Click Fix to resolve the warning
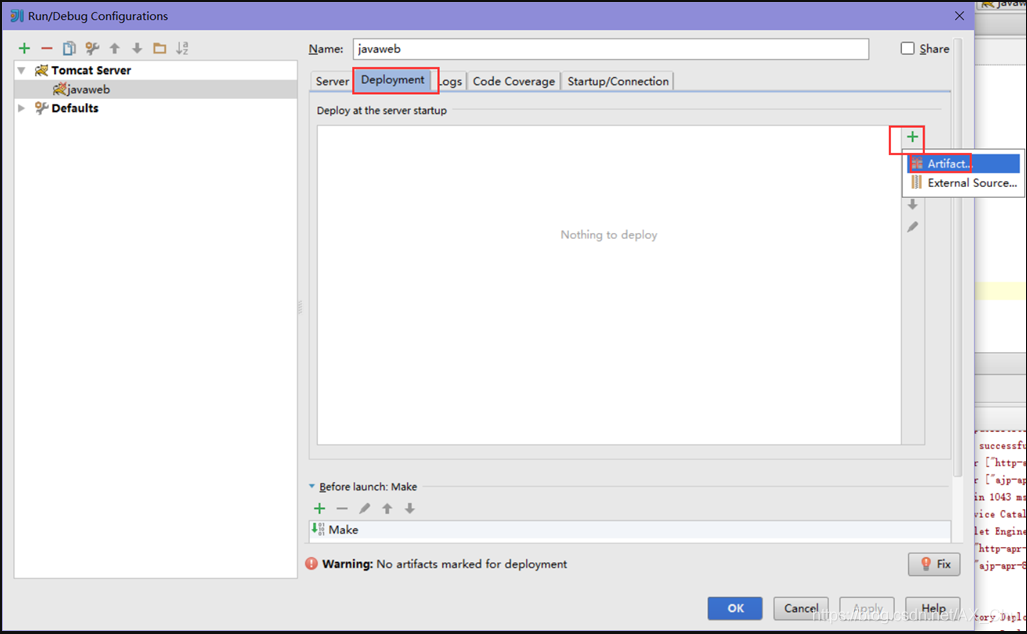Image resolution: width=1027 pixels, height=634 pixels. tap(934, 564)
